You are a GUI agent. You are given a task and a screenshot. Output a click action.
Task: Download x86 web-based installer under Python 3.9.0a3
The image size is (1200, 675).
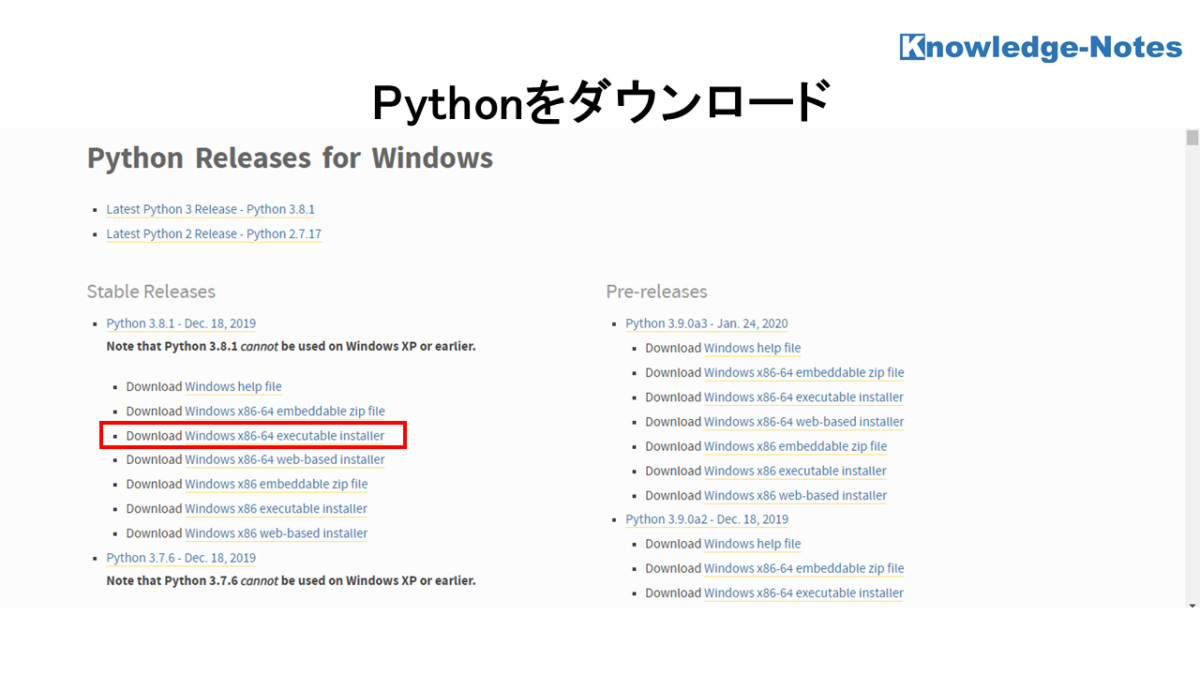[795, 495]
